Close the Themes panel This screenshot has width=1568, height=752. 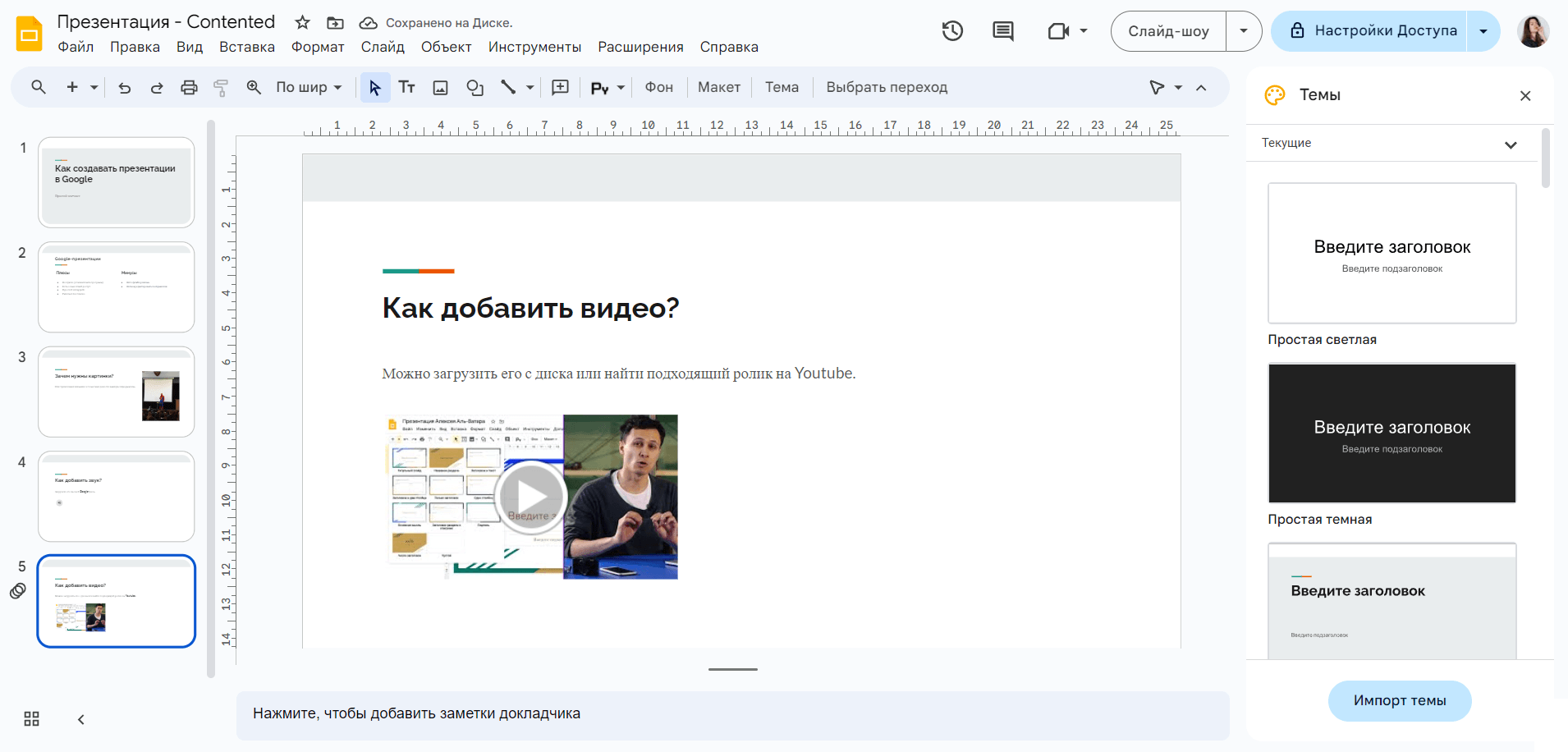pyautogui.click(x=1525, y=96)
